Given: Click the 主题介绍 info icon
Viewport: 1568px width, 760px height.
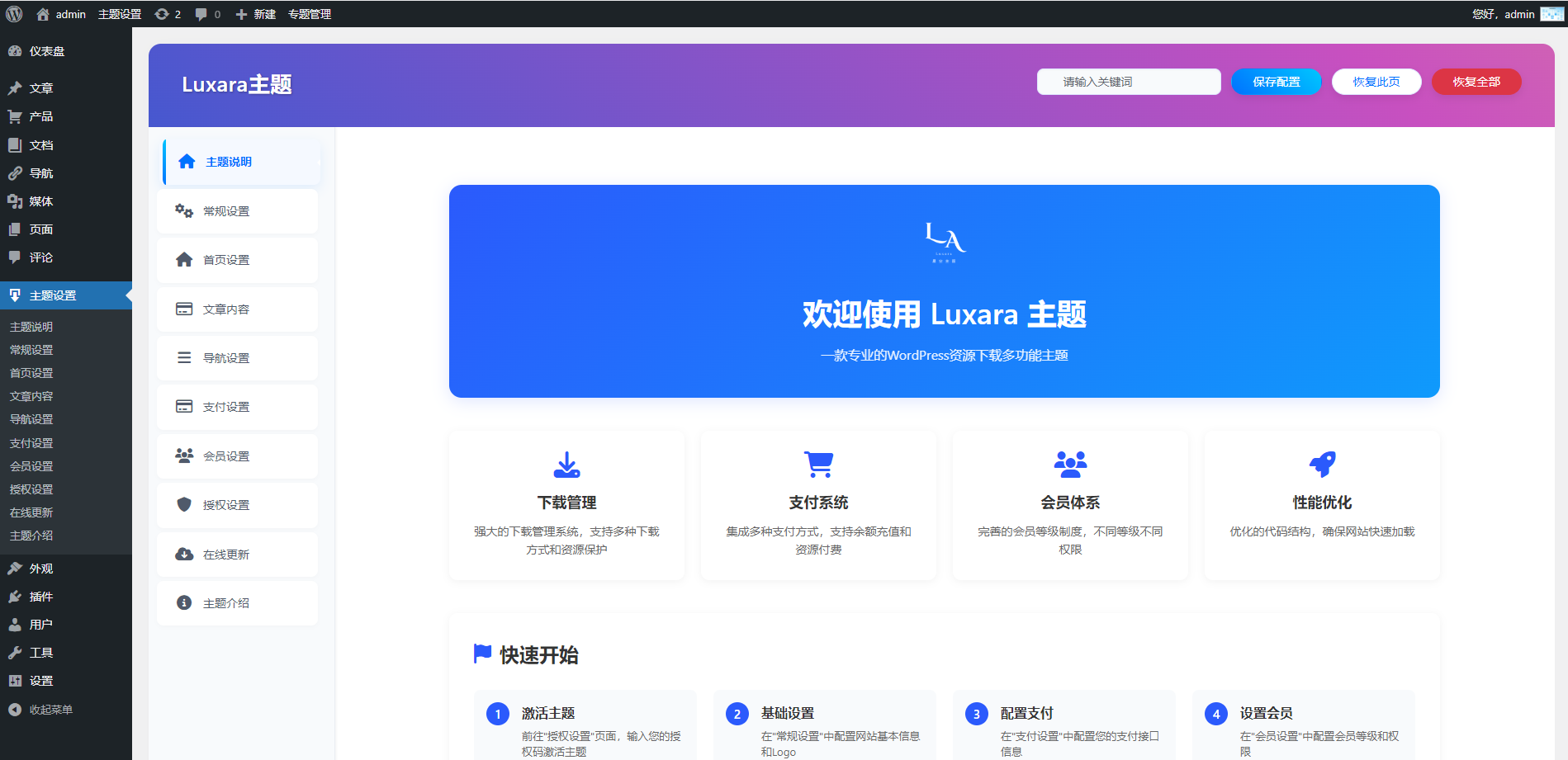Looking at the screenshot, I should point(183,602).
